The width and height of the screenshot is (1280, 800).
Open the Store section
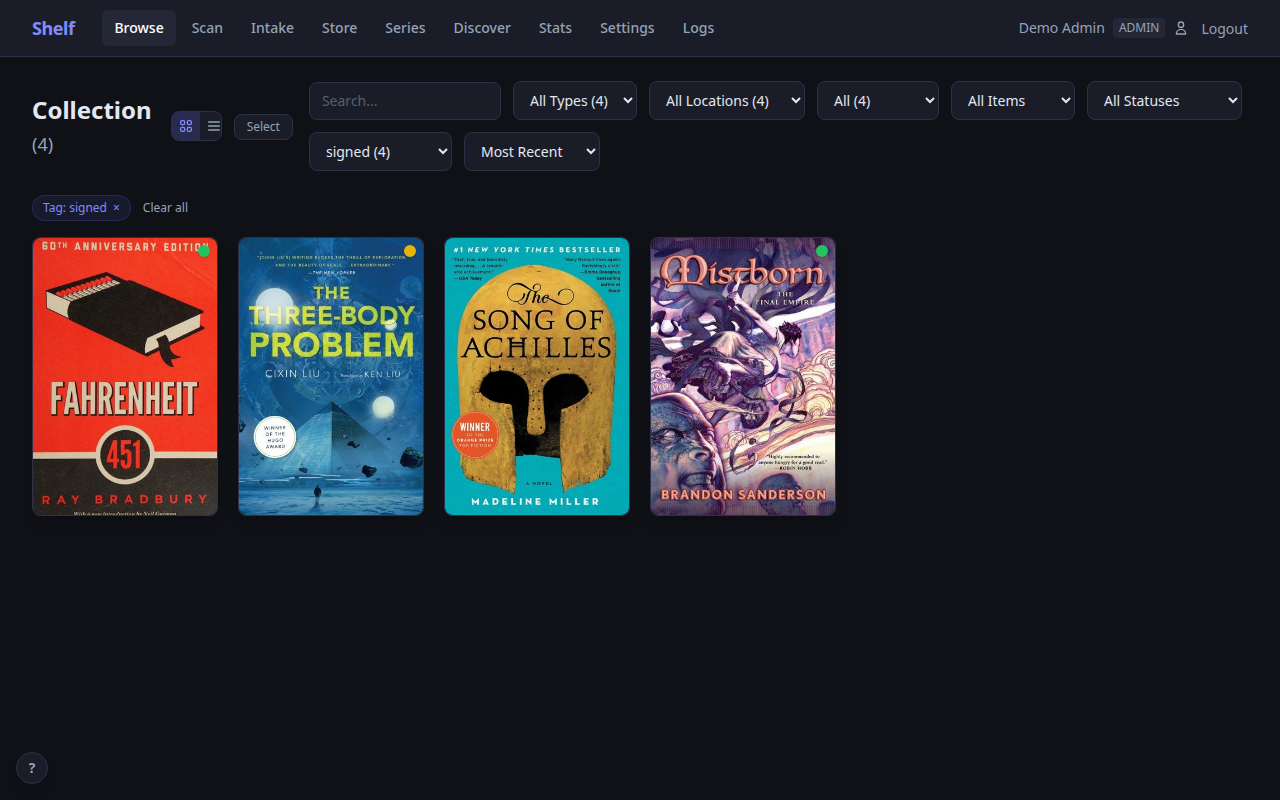pos(339,28)
